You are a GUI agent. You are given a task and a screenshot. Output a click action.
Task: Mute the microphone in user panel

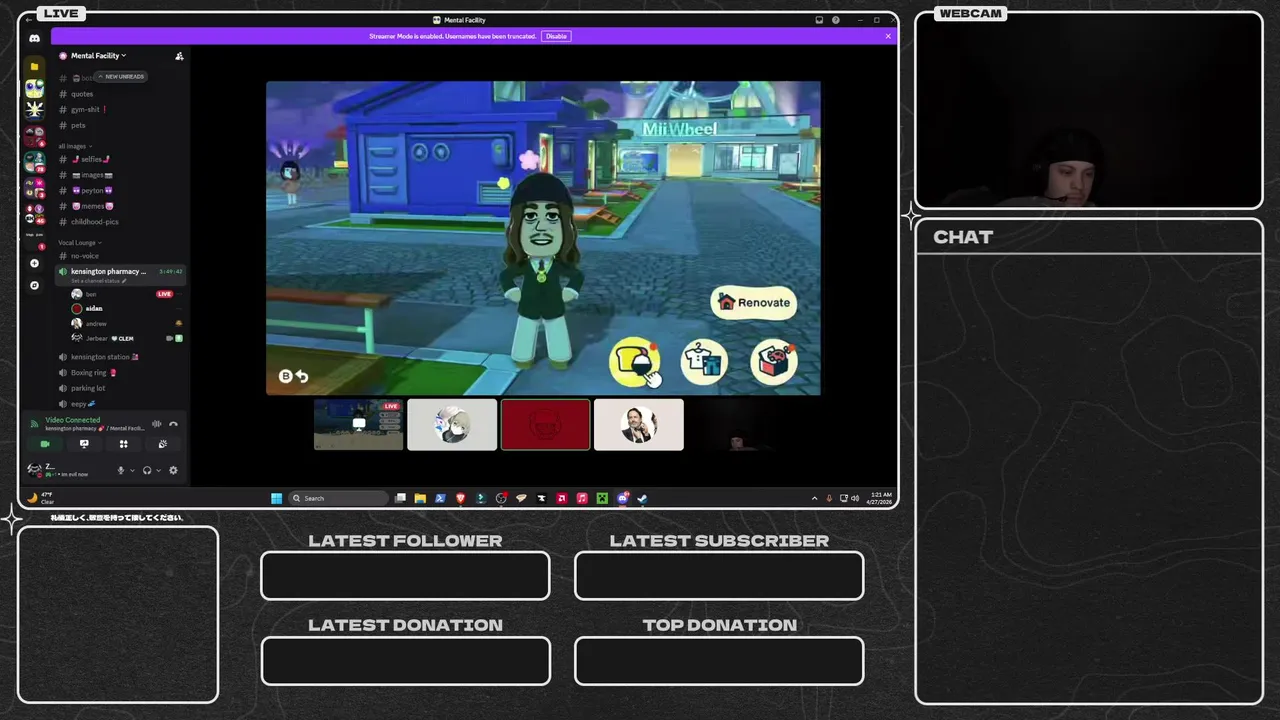(x=121, y=470)
